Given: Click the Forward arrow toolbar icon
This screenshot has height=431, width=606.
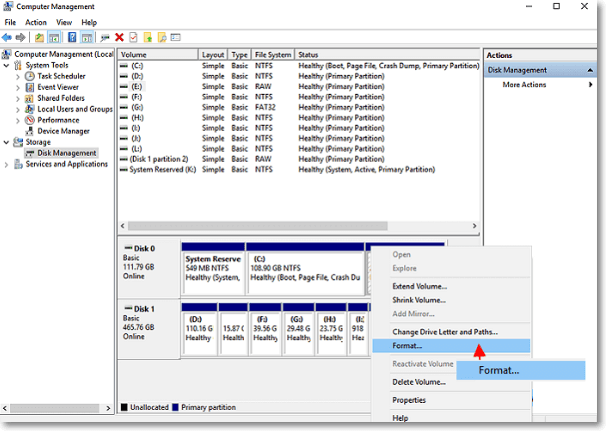Looking at the screenshot, I should 22,37.
